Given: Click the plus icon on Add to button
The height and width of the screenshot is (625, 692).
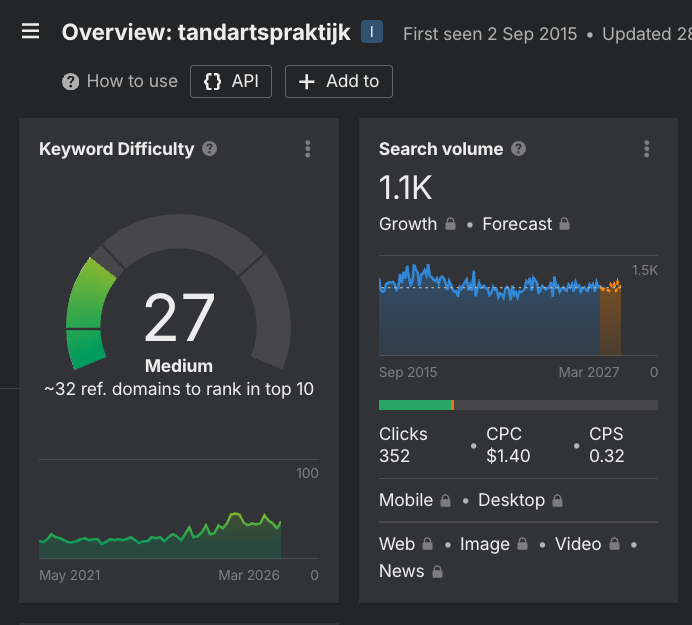Looking at the screenshot, I should (x=307, y=82).
